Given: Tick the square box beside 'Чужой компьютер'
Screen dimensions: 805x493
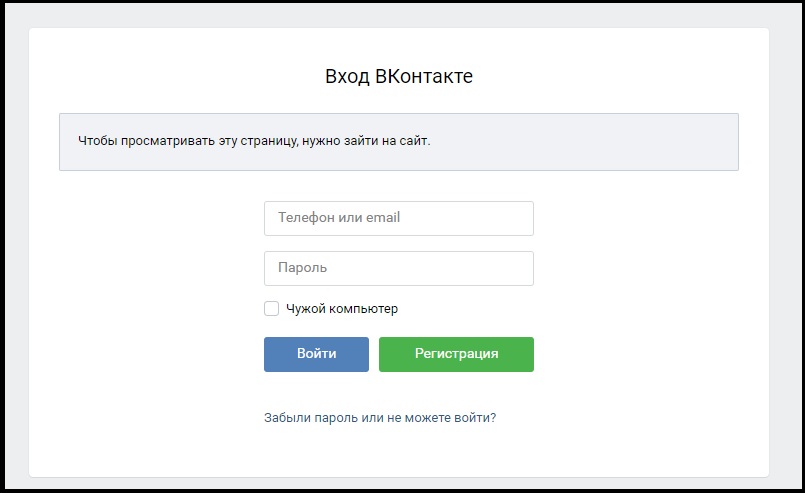Looking at the screenshot, I should pos(272,309).
